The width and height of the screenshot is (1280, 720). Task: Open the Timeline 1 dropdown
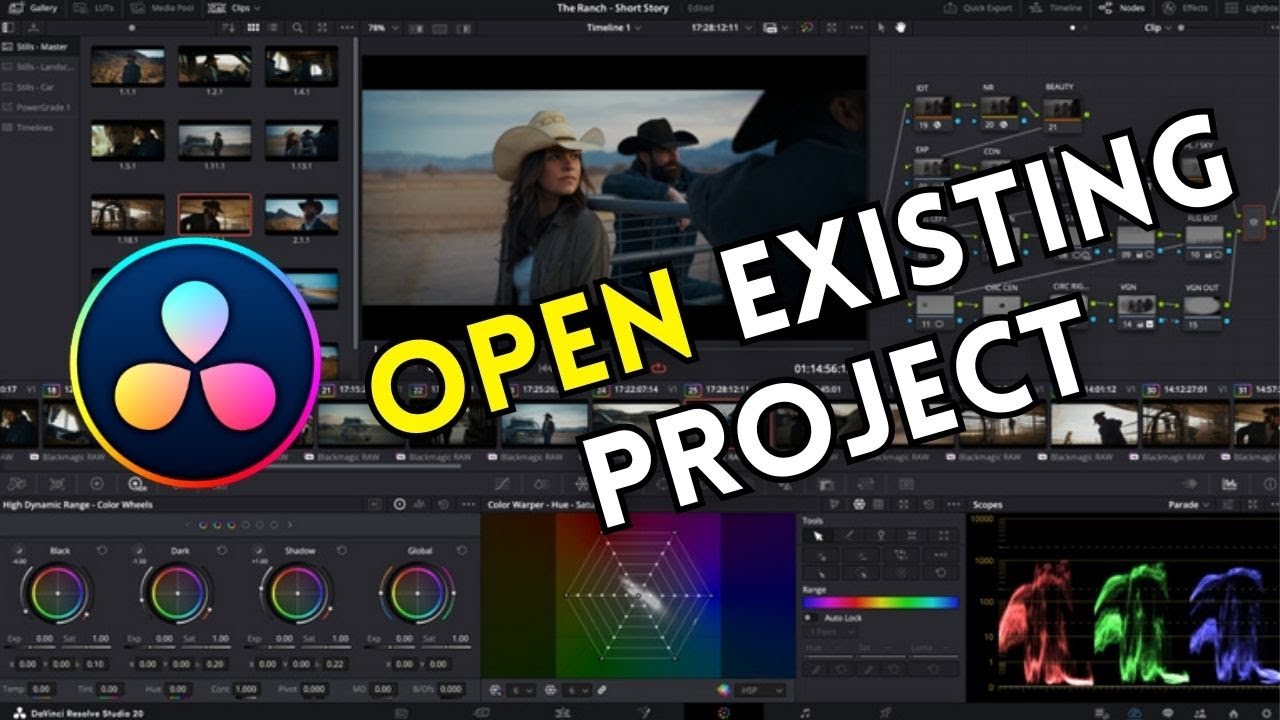pyautogui.click(x=614, y=28)
